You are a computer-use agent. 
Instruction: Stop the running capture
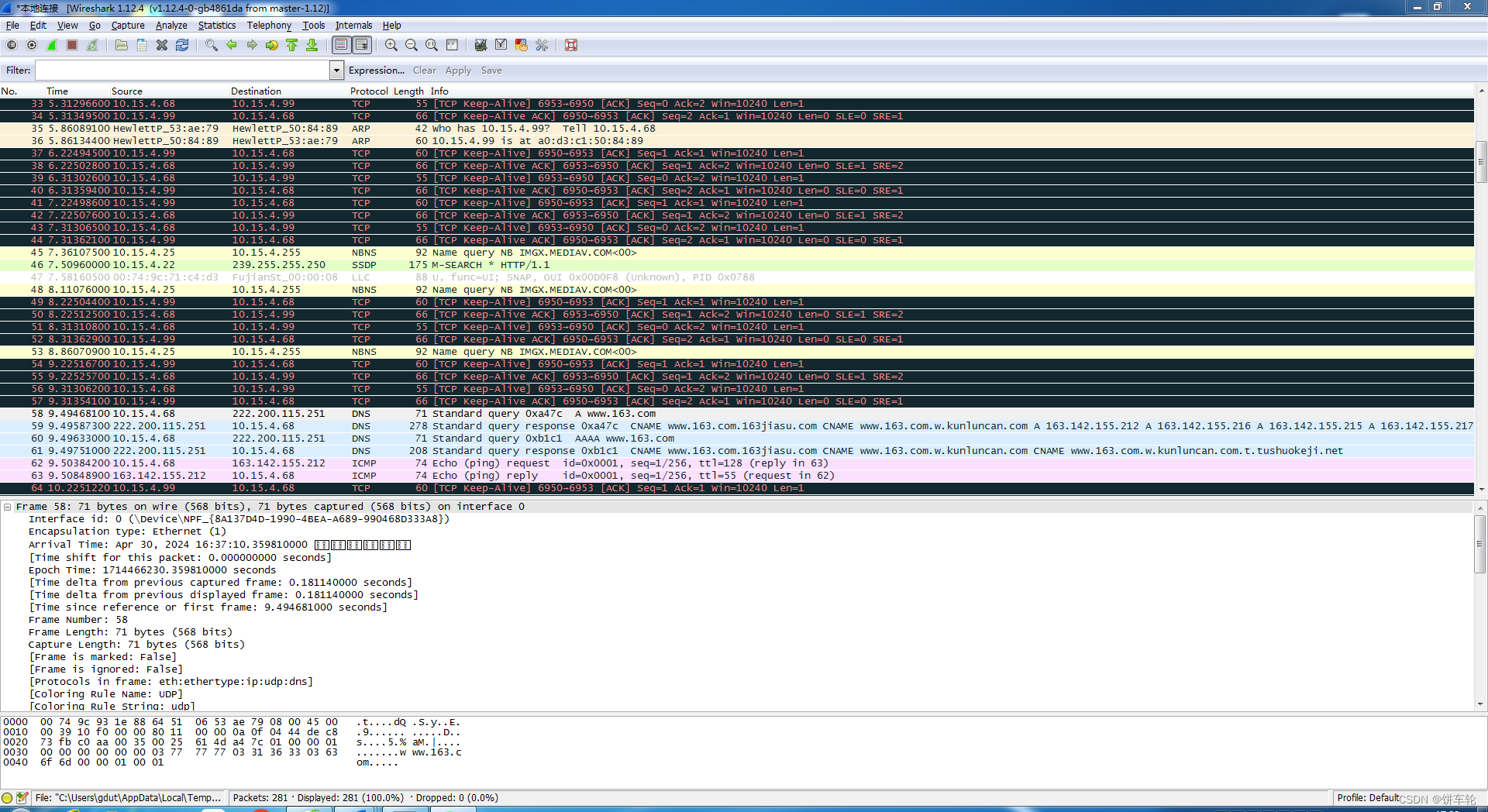72,45
